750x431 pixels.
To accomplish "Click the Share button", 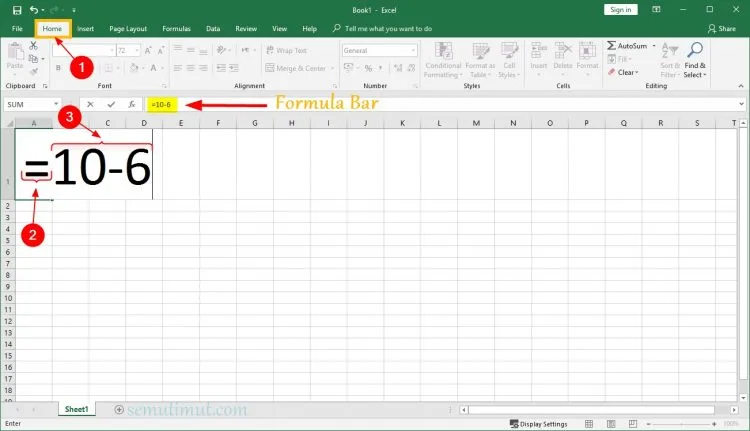I will tap(722, 29).
